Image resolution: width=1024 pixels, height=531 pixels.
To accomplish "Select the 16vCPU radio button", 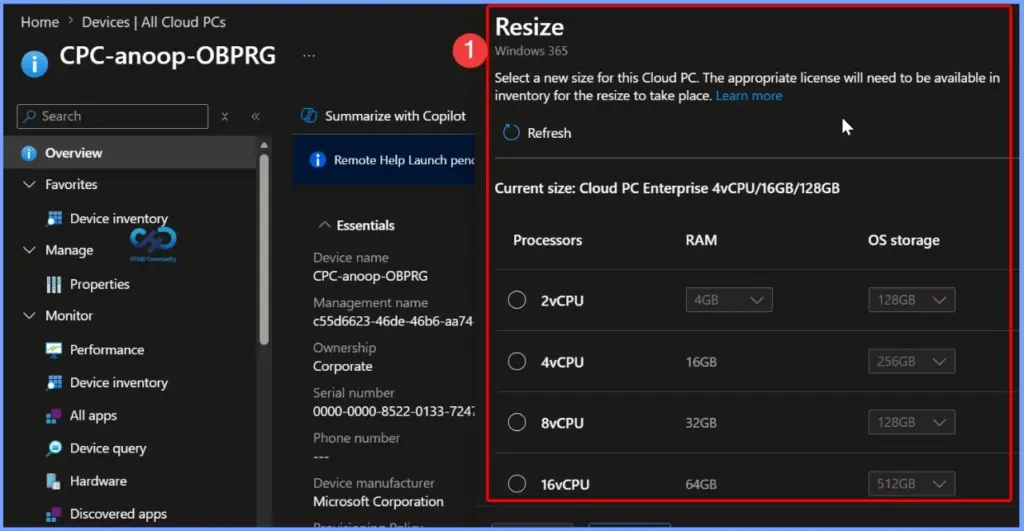I will 517,484.
